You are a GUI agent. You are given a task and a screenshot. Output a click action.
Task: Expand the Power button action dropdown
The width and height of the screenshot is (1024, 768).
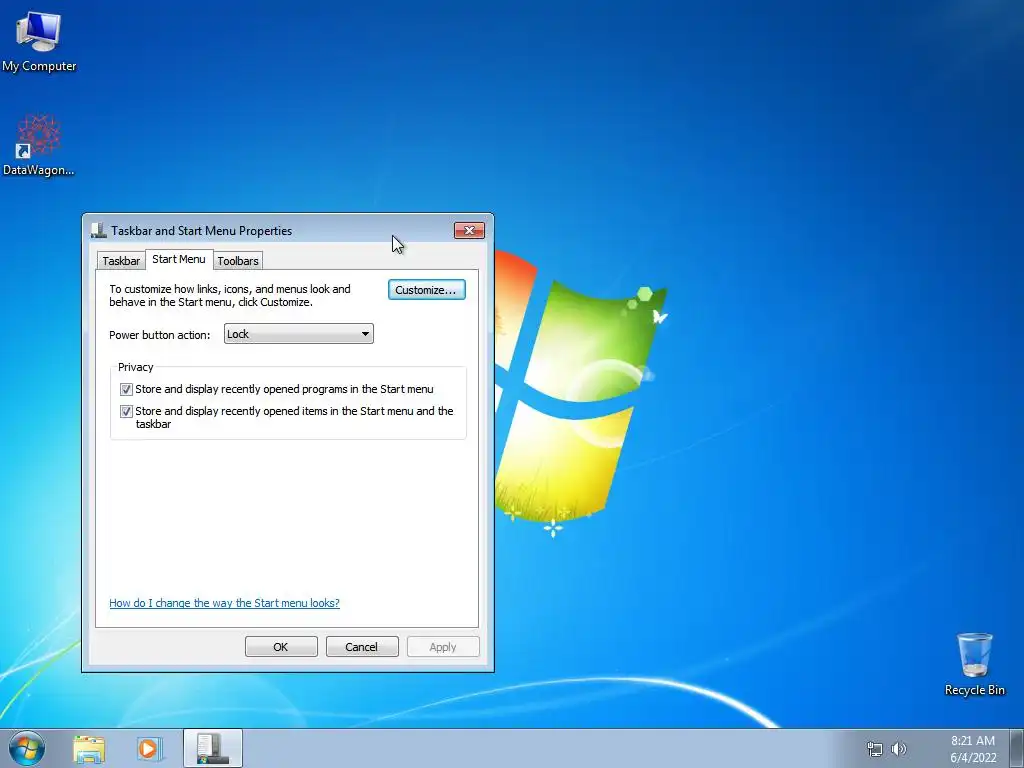(x=298, y=334)
